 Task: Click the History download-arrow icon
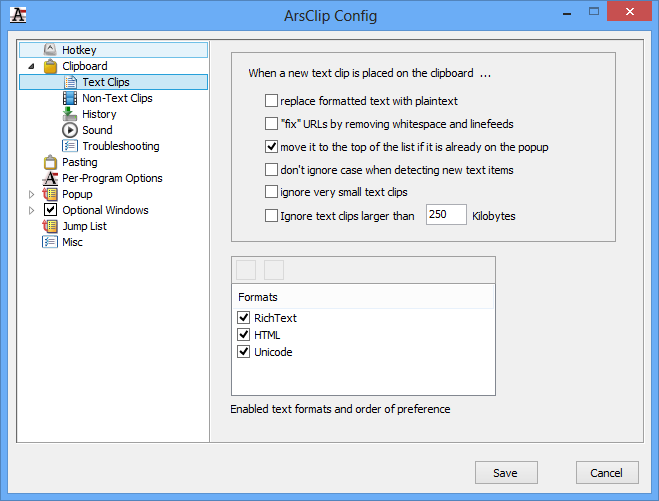click(x=70, y=114)
